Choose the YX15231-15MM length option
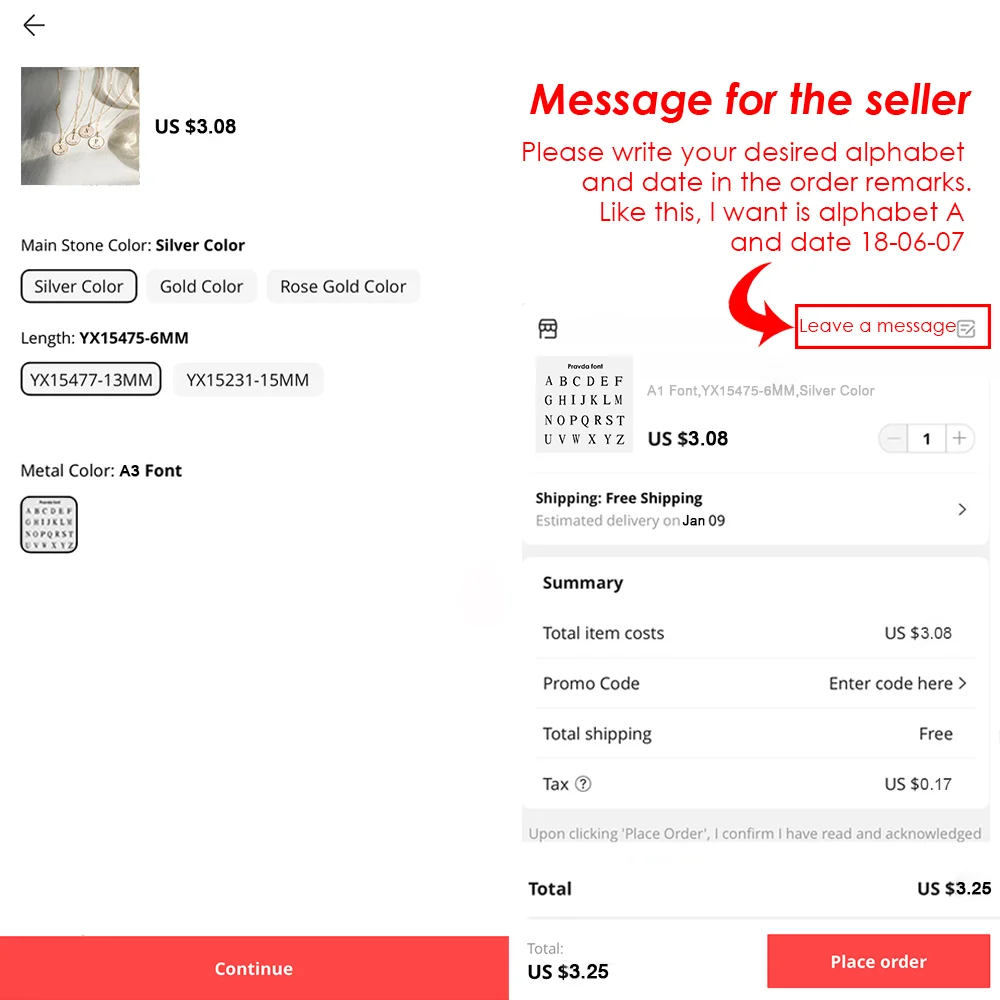Viewport: 1000px width, 1000px height. tap(247, 379)
